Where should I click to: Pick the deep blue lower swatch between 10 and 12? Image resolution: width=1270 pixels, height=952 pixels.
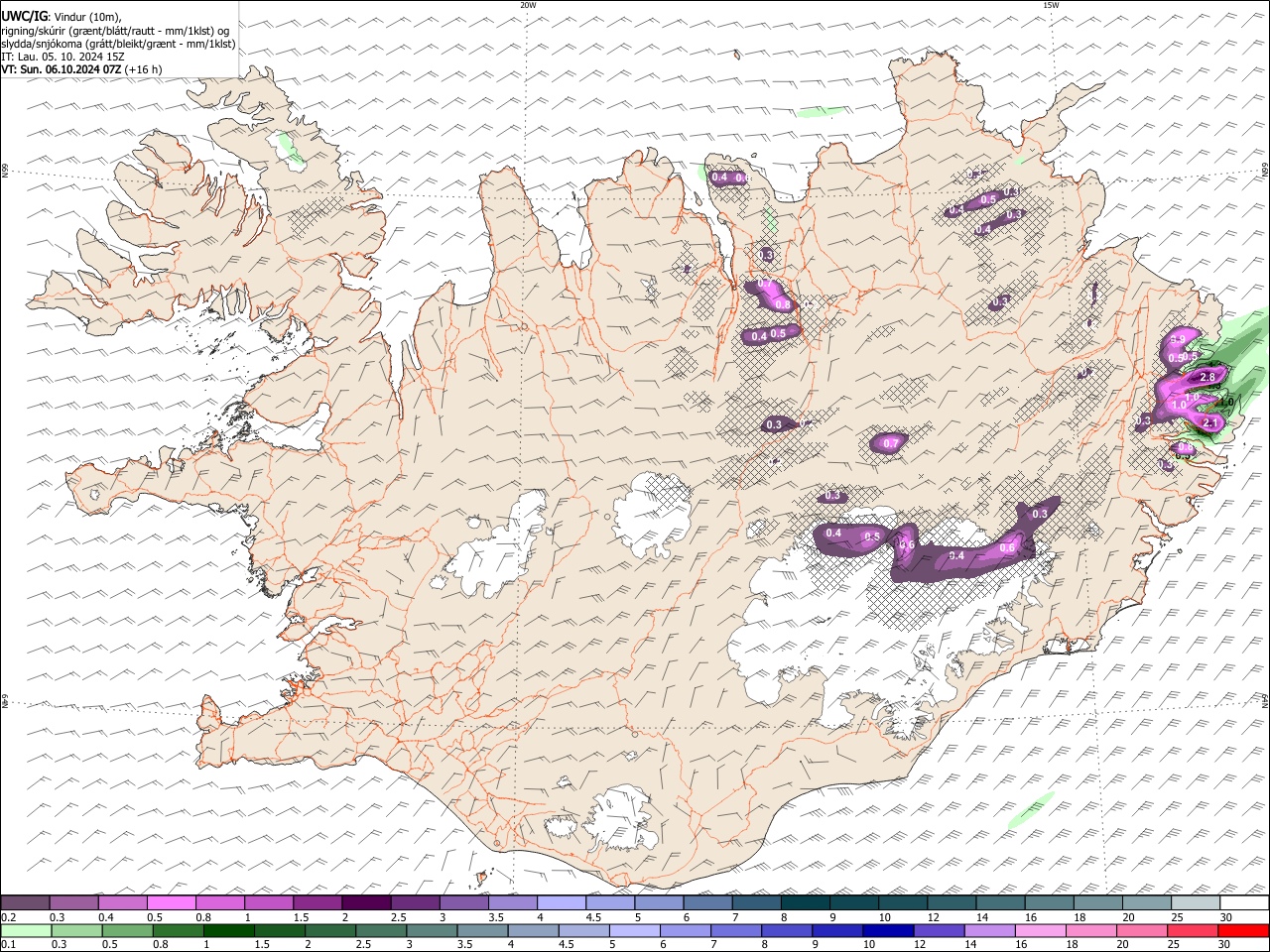[x=887, y=931]
